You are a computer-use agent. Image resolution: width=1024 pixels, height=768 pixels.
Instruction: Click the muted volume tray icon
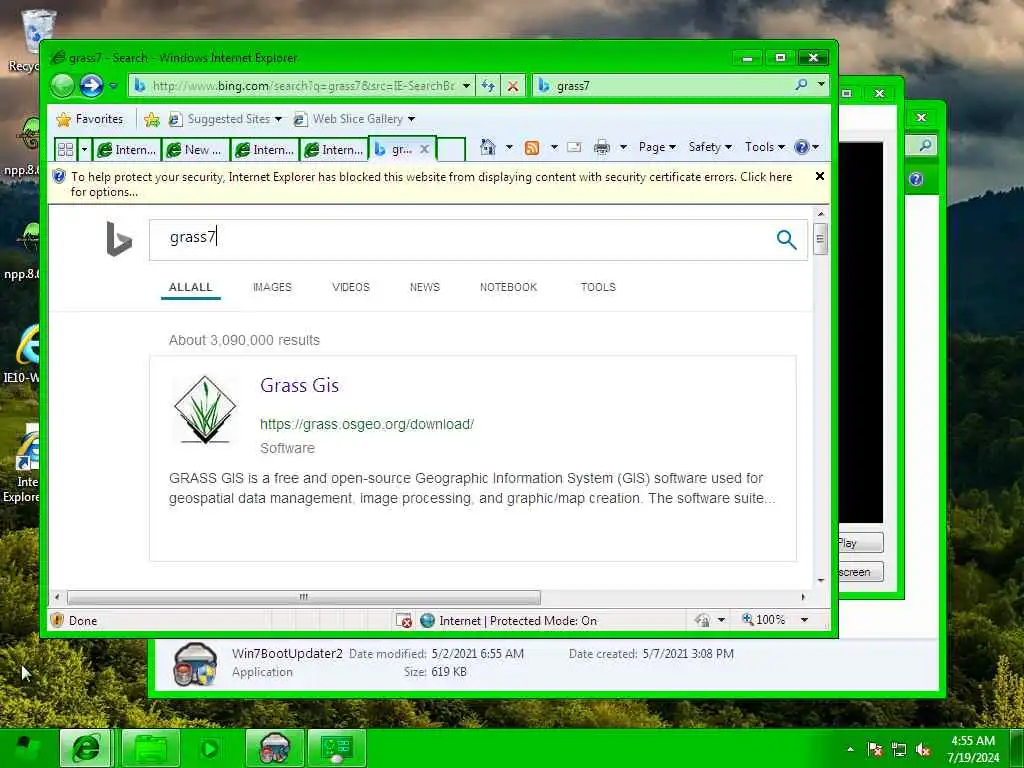pyautogui.click(x=923, y=750)
